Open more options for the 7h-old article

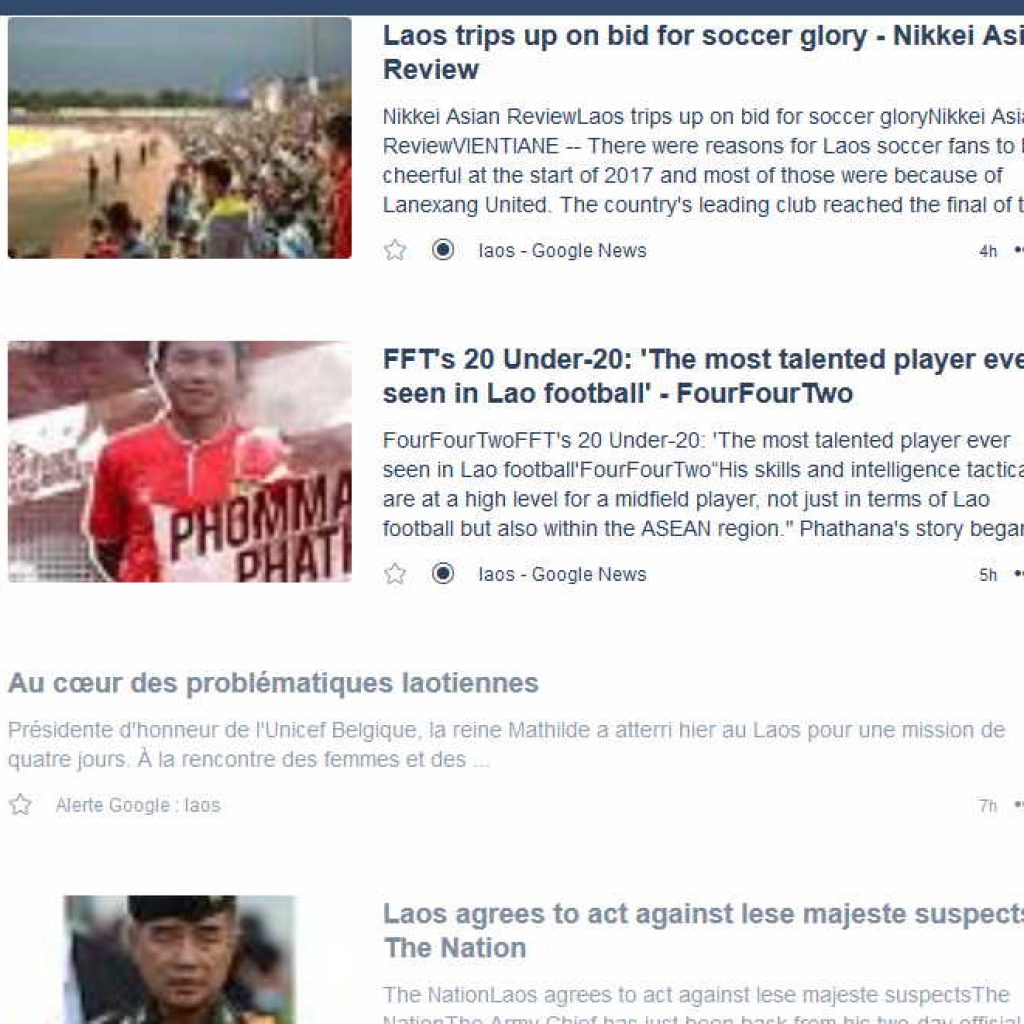click(1019, 805)
